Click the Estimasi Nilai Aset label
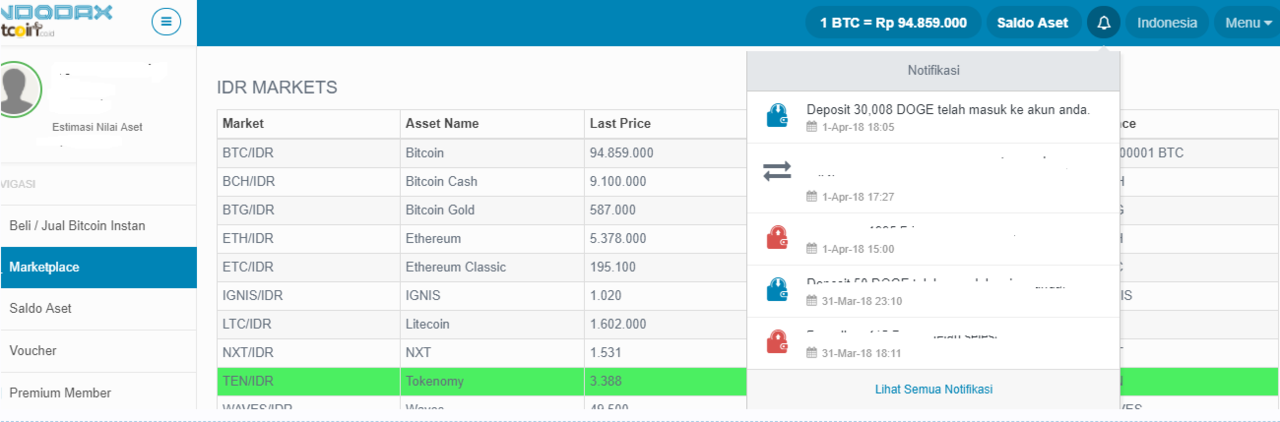Image resolution: width=1280 pixels, height=422 pixels. (97, 128)
